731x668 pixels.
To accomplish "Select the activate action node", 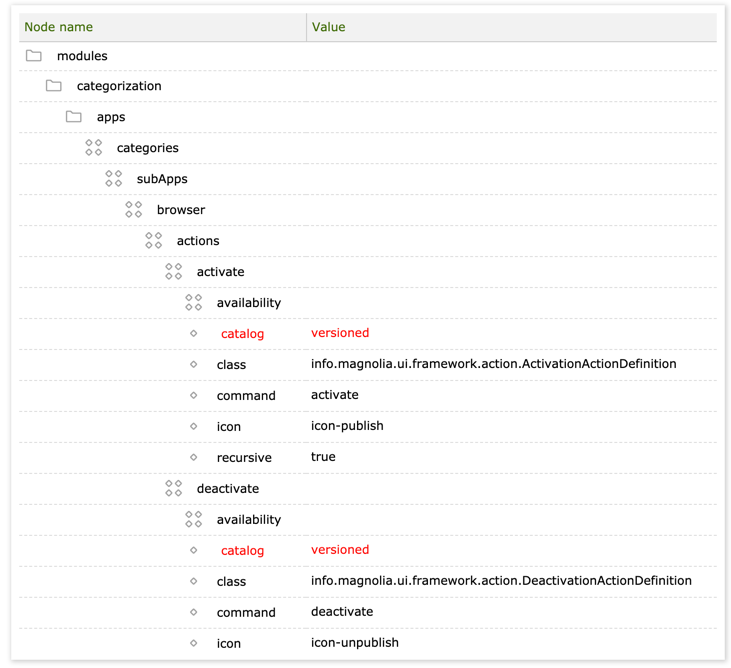I will (x=220, y=272).
